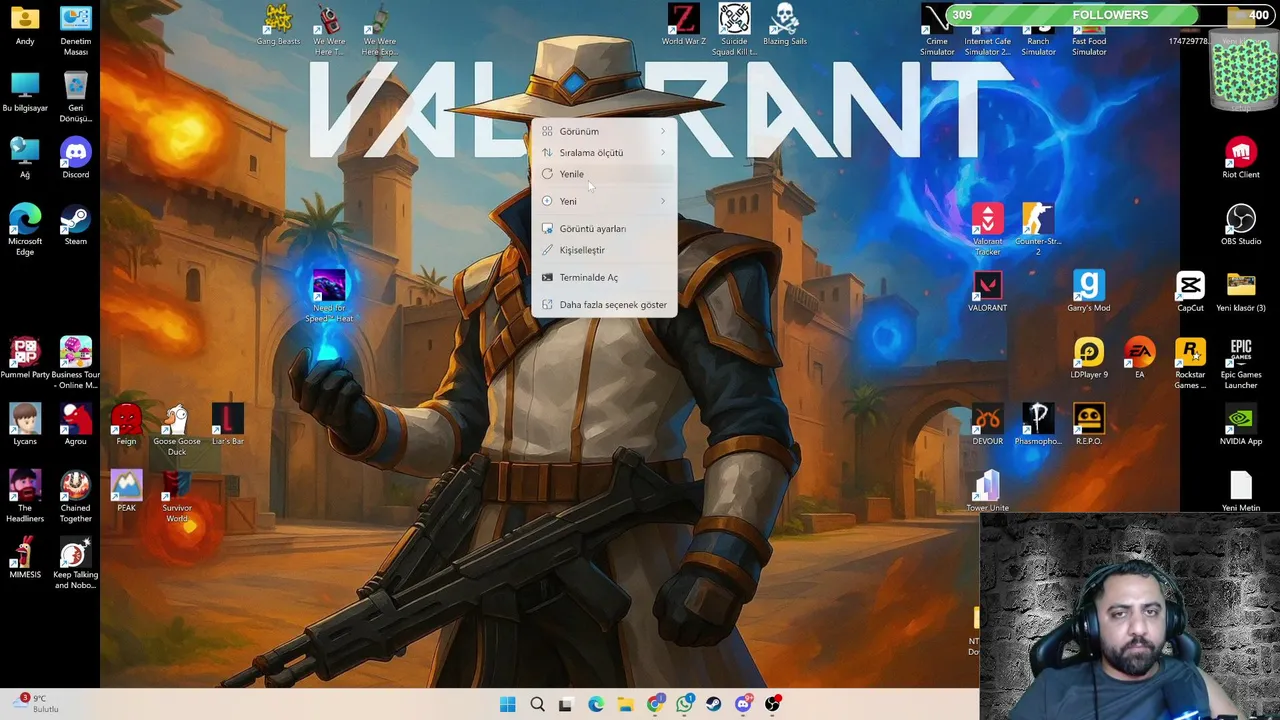Open taskbar Search magnifier

click(x=537, y=704)
